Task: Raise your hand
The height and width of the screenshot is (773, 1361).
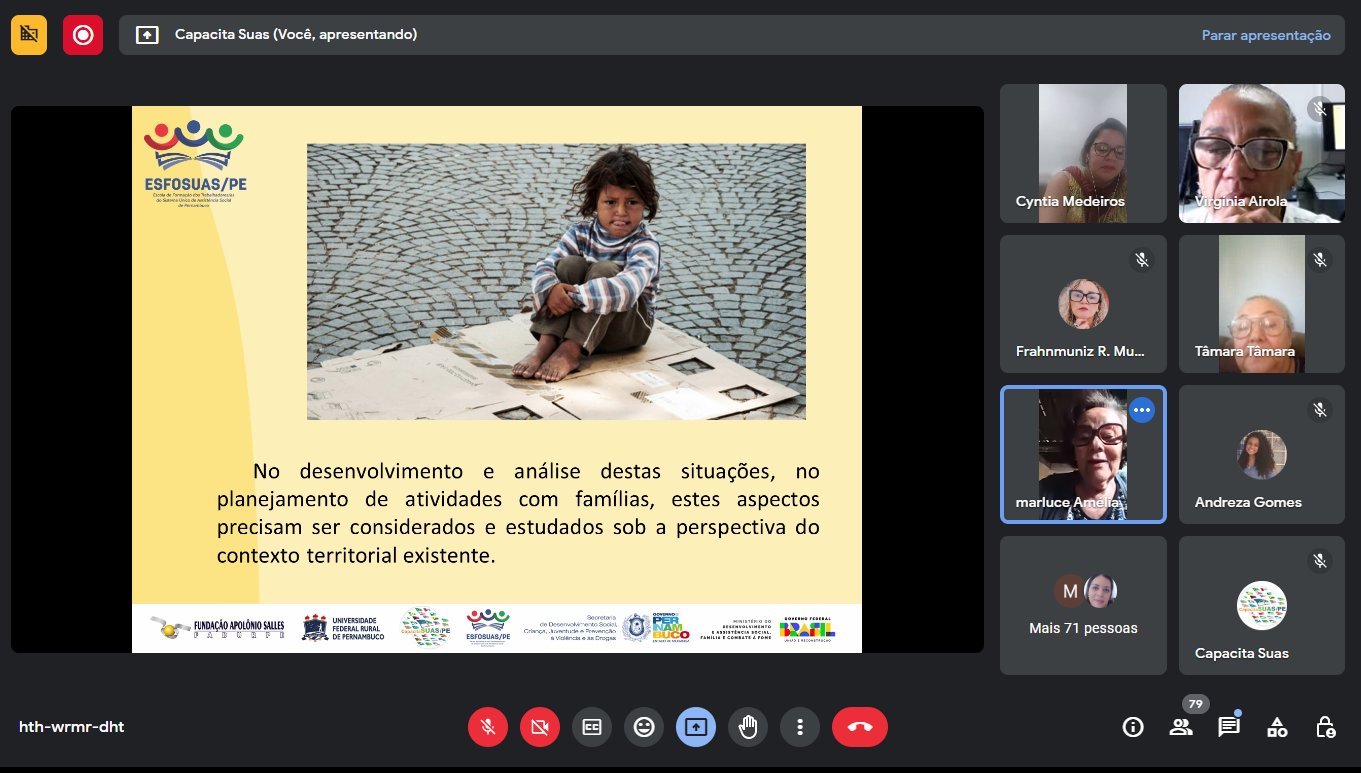Action: 748,727
